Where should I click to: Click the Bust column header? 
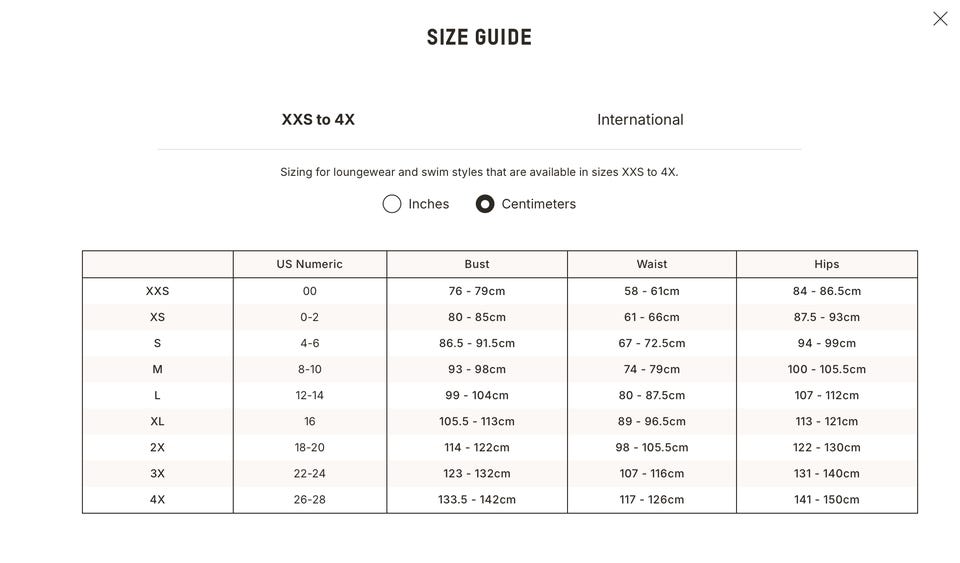click(x=477, y=265)
